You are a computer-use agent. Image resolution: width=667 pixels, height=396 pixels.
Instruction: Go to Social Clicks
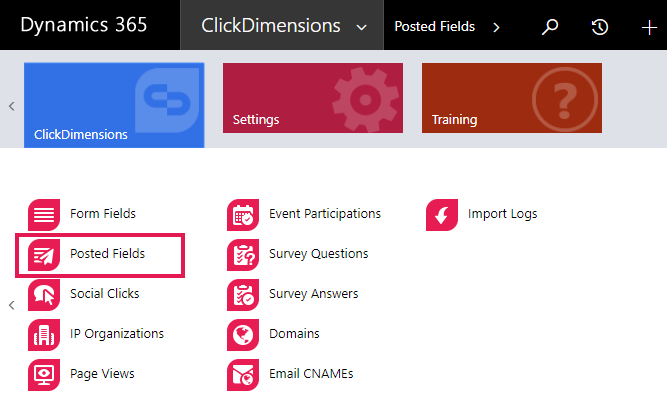(x=105, y=293)
